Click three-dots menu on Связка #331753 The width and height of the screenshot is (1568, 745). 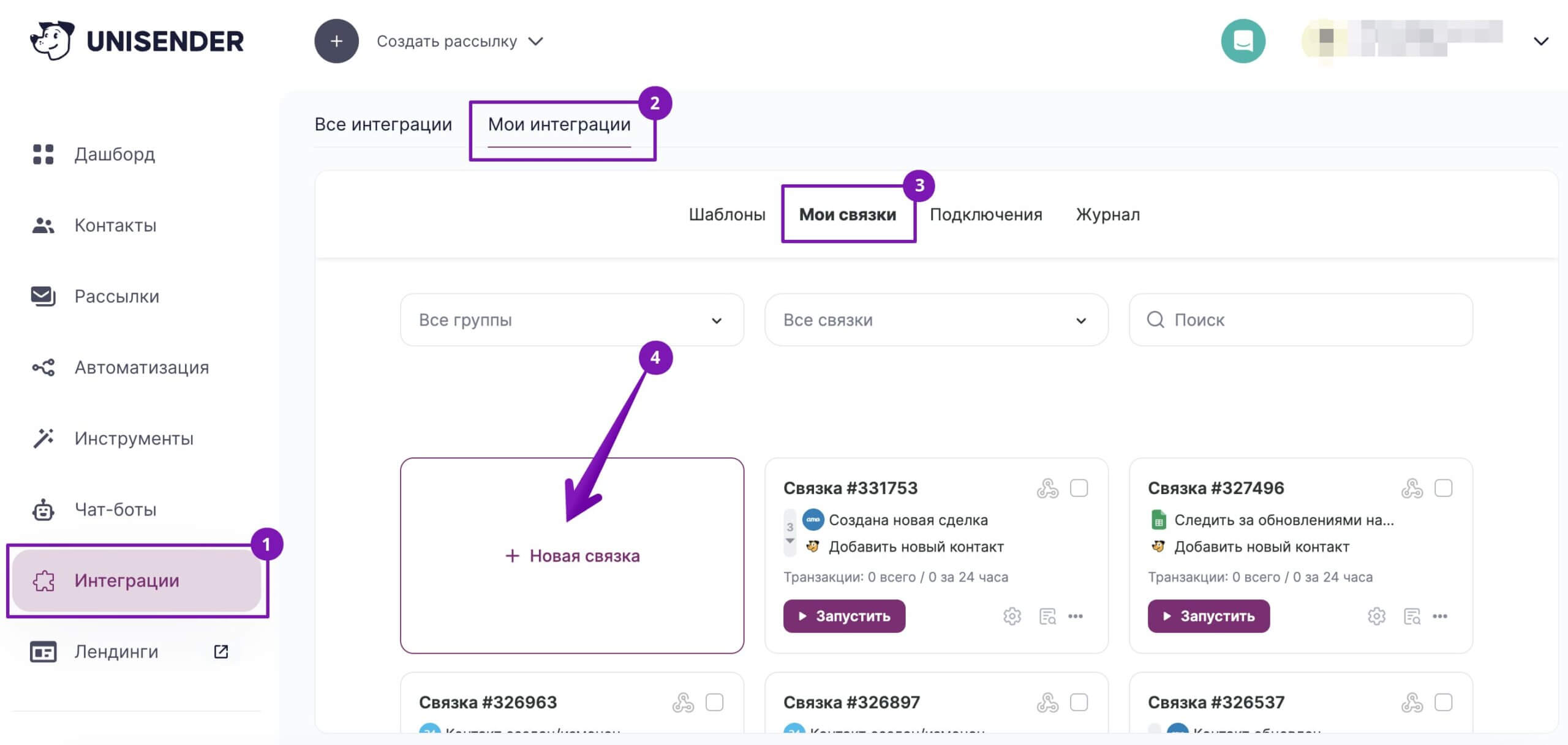pos(1076,616)
